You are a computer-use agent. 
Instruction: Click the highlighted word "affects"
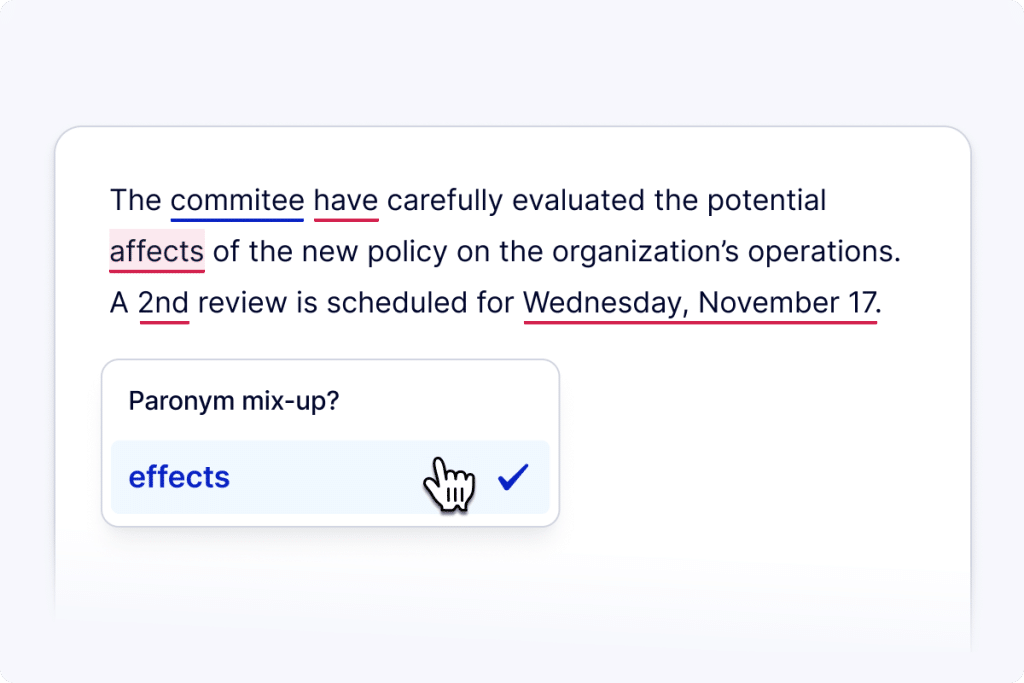click(x=157, y=251)
